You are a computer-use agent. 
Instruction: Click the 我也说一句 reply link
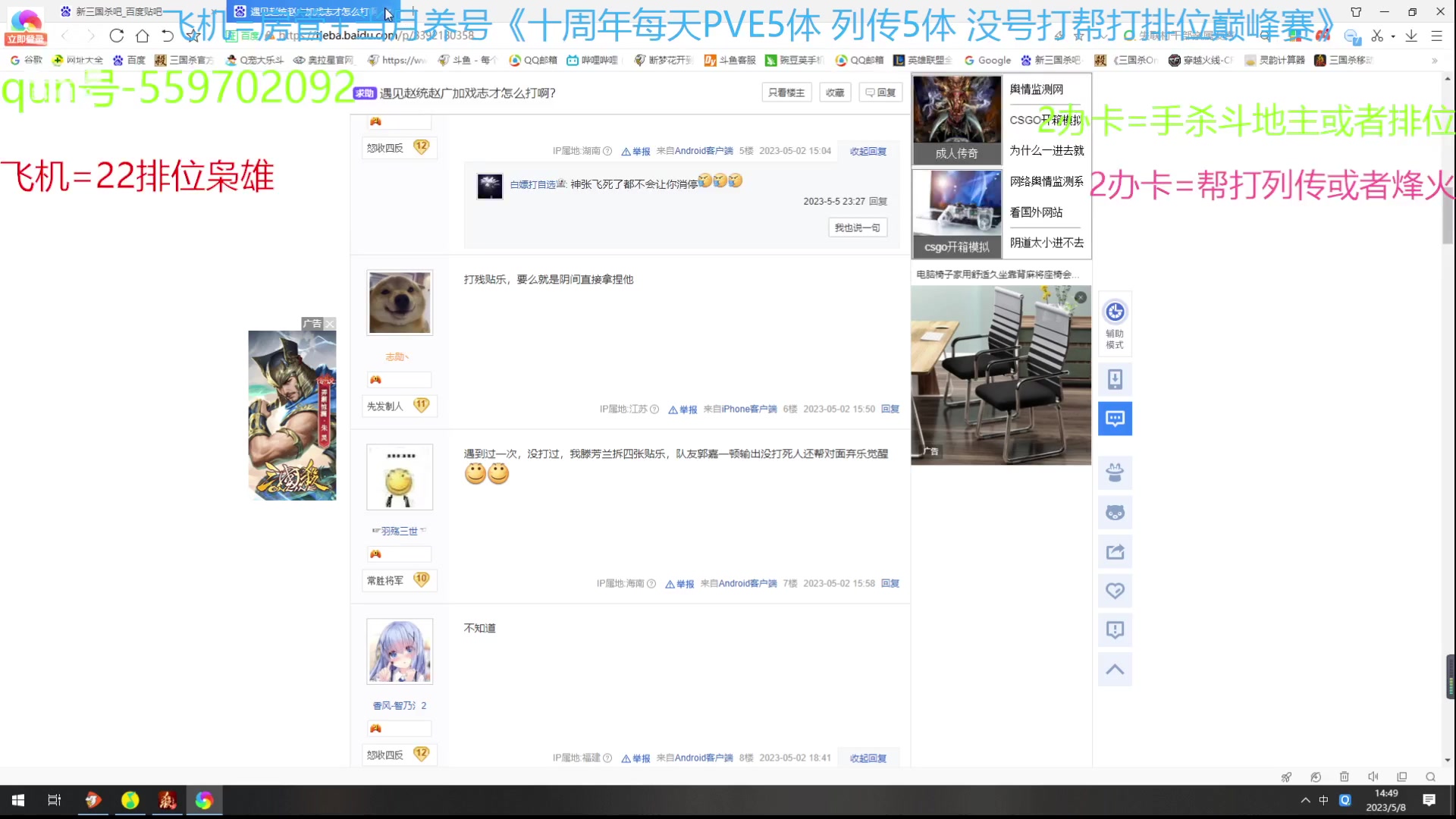[x=858, y=227]
